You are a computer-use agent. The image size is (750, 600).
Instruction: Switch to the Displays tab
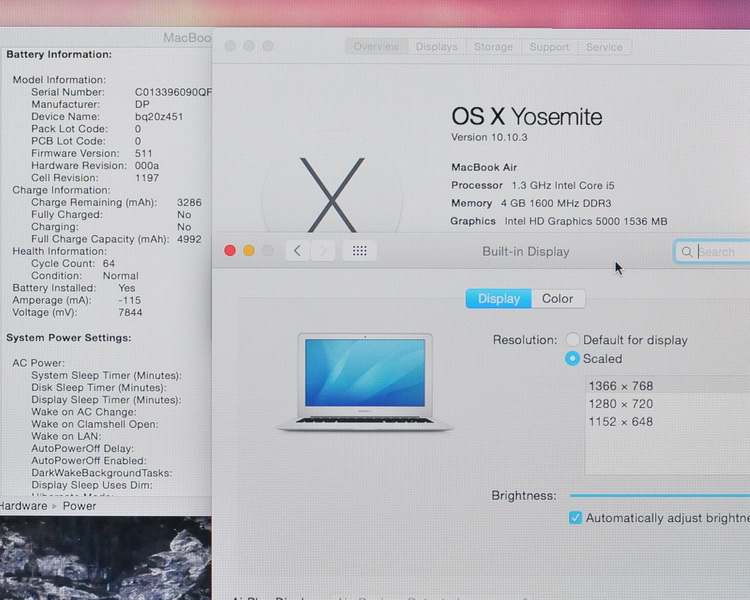(x=437, y=47)
